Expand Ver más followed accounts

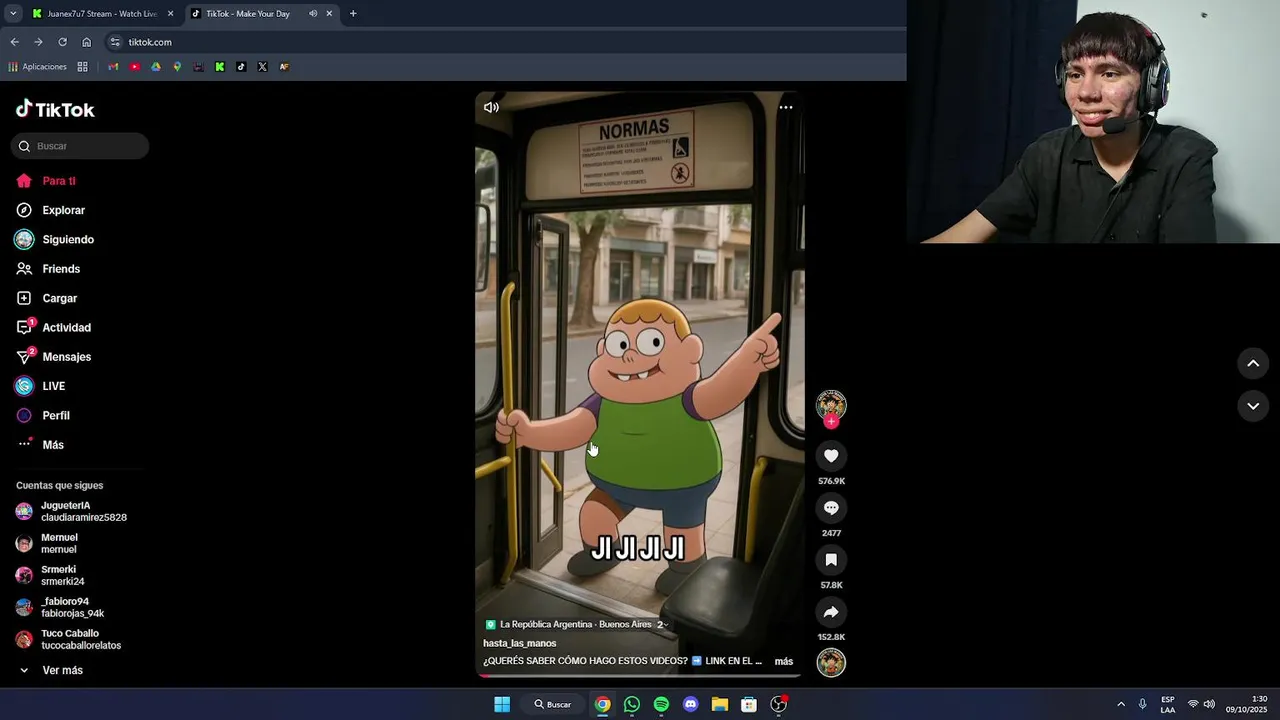(51, 670)
